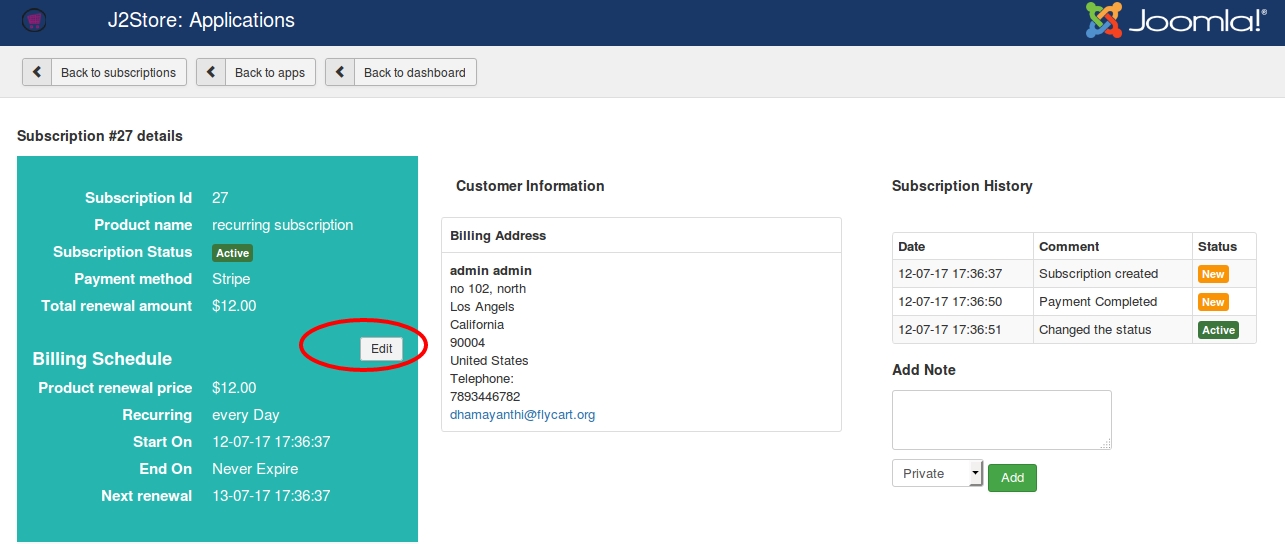Viewport: 1285px width, 556px height.
Task: Click the Status column header in history
Action: click(x=1217, y=246)
